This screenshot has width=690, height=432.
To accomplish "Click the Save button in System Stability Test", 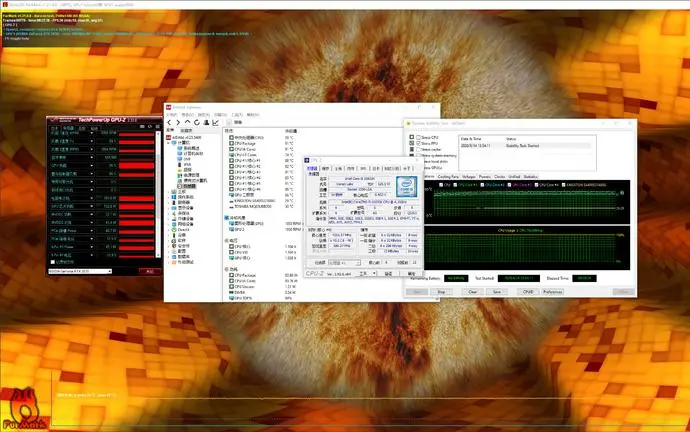I will [x=497, y=292].
